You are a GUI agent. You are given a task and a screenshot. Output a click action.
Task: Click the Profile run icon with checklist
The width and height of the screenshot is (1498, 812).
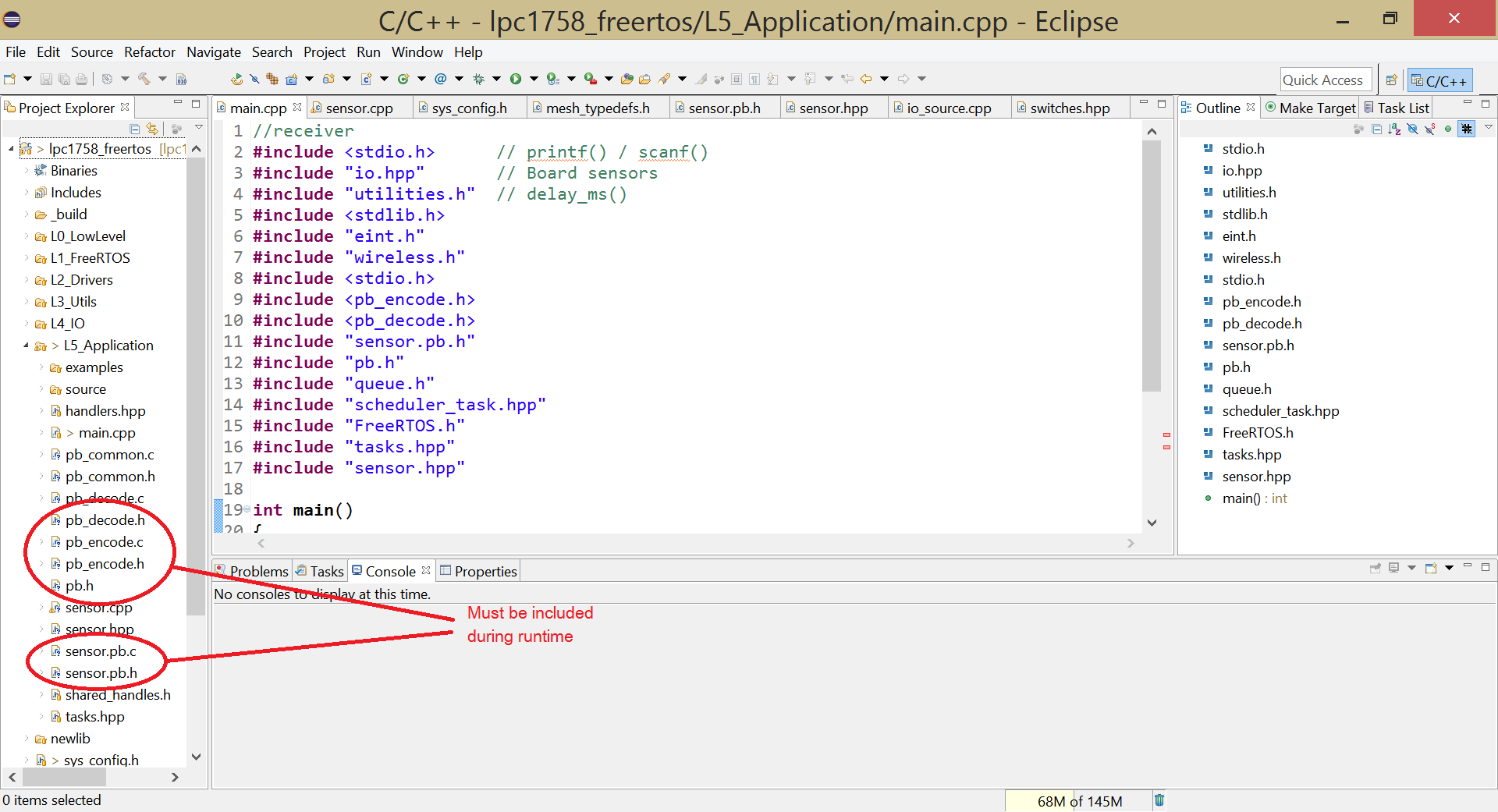click(x=552, y=79)
